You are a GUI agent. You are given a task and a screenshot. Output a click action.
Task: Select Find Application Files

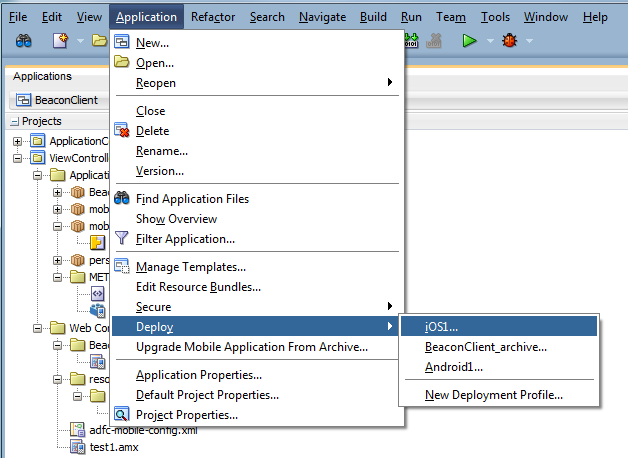tap(258, 199)
